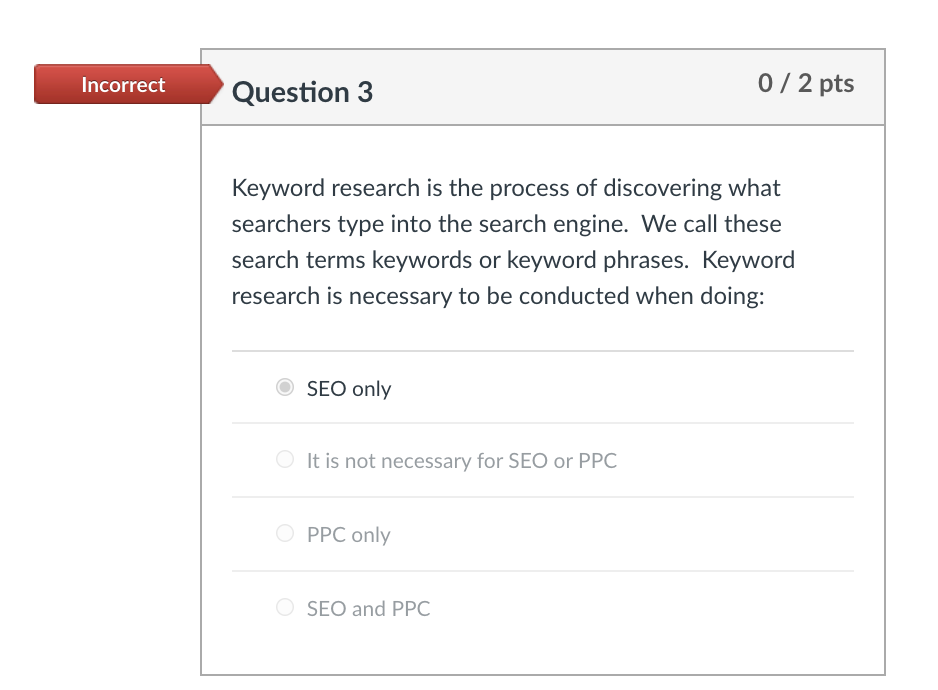Screen dimensions: 938x690
Task: Pick the "SEO and PPC" radio button
Action: click(x=284, y=608)
